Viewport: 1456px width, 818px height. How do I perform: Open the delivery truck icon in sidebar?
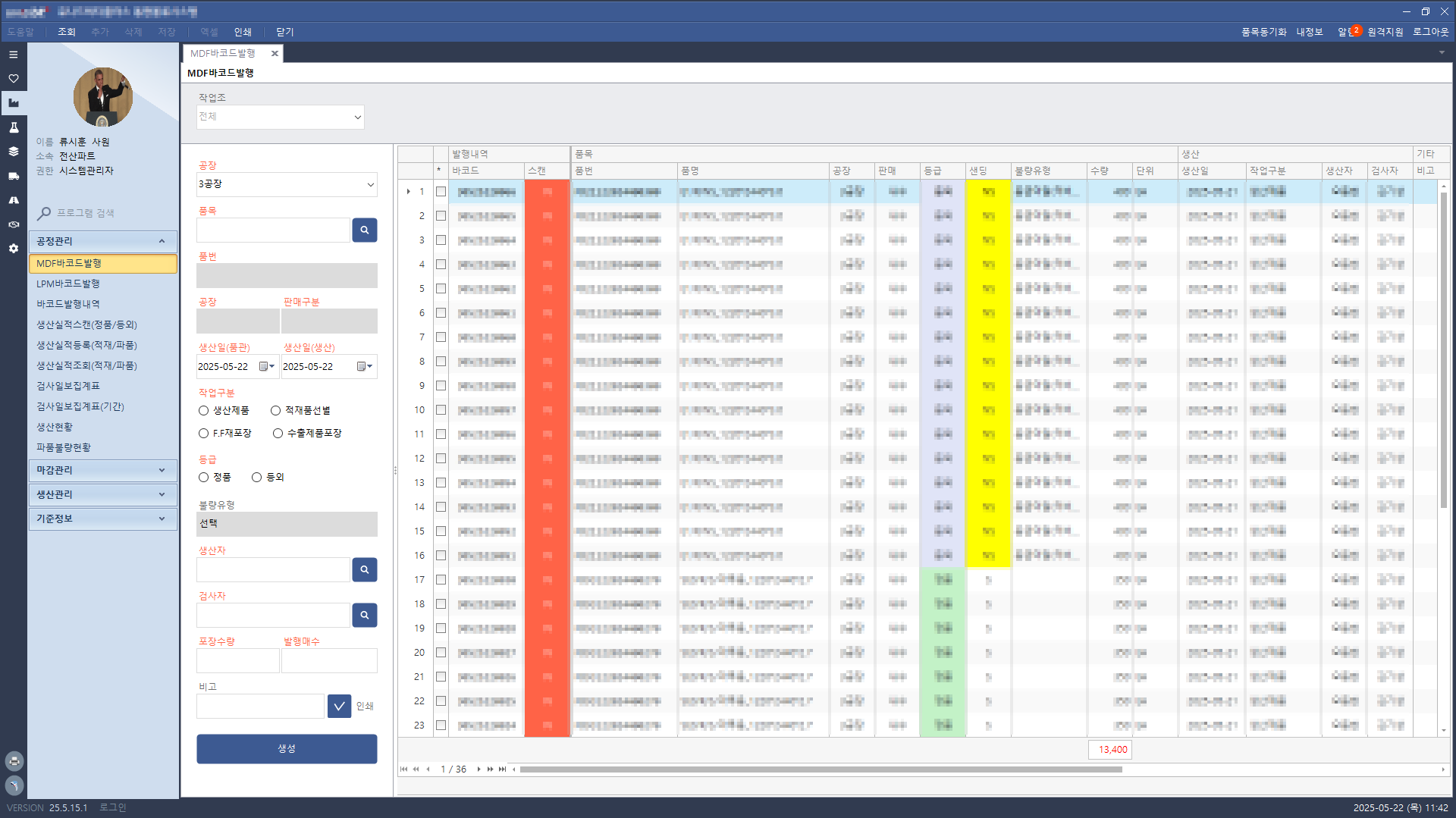(13, 176)
